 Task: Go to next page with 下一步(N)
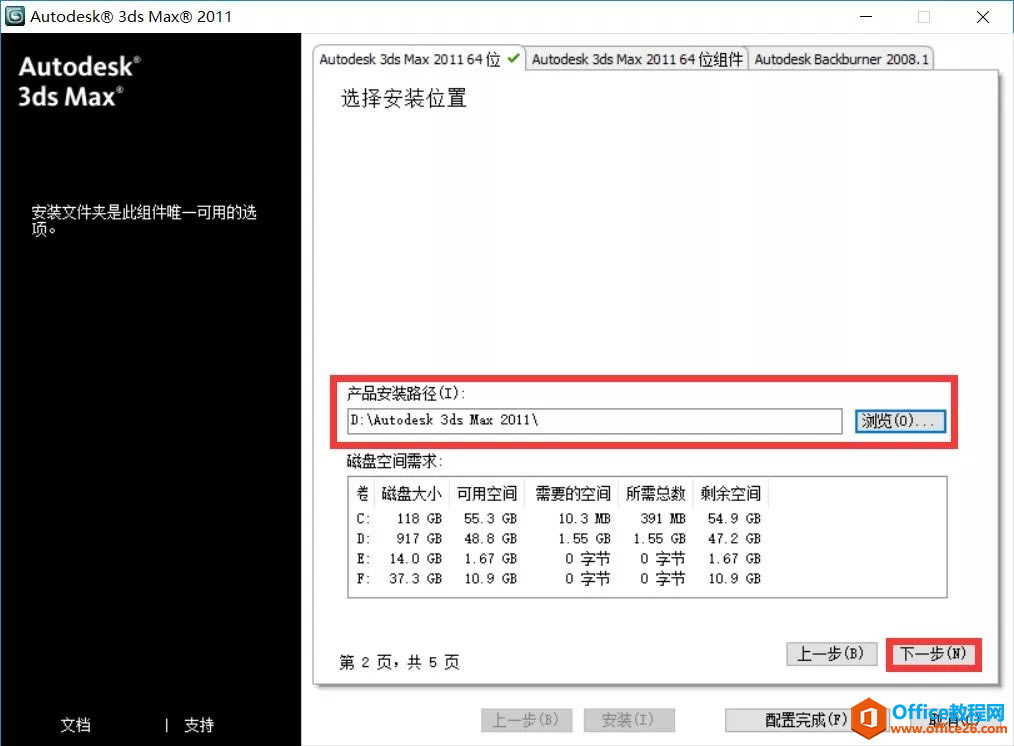pos(933,654)
